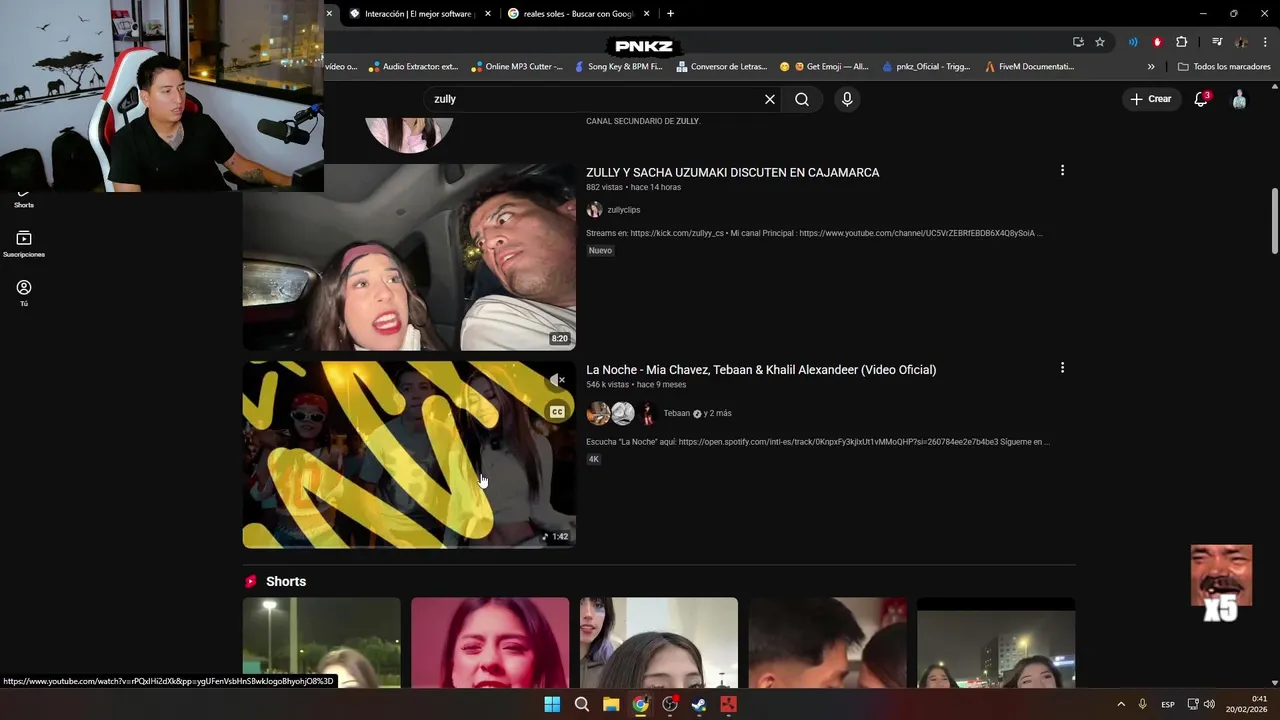Switch the ESP keyboard language
The image size is (1280, 720).
pyautogui.click(x=1168, y=705)
